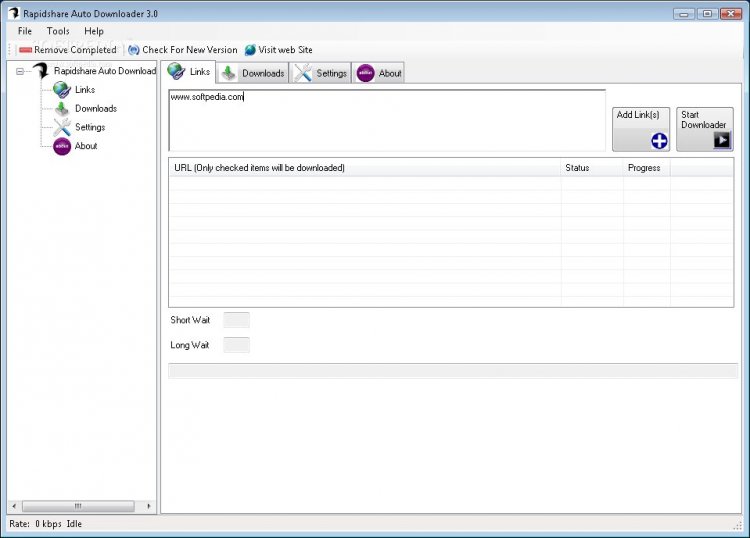Click the Links tab globe icon
The width and height of the screenshot is (750, 538).
coord(176,72)
